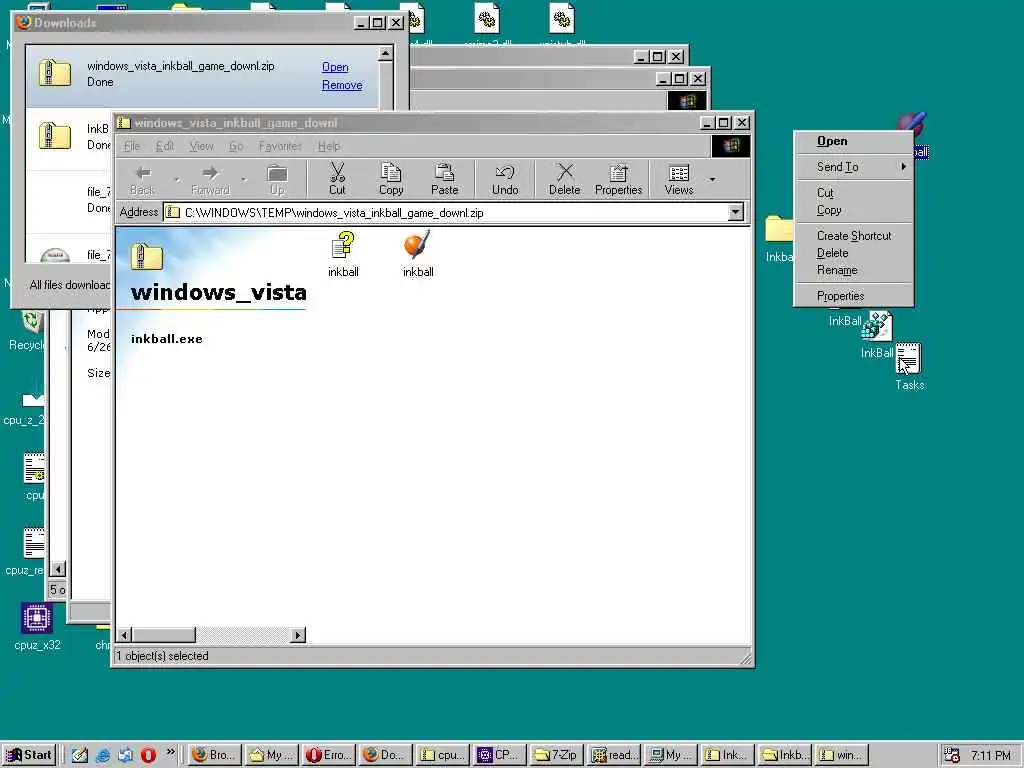This screenshot has height=768, width=1024.
Task: Click the Up folder toolbar button
Action: (278, 179)
